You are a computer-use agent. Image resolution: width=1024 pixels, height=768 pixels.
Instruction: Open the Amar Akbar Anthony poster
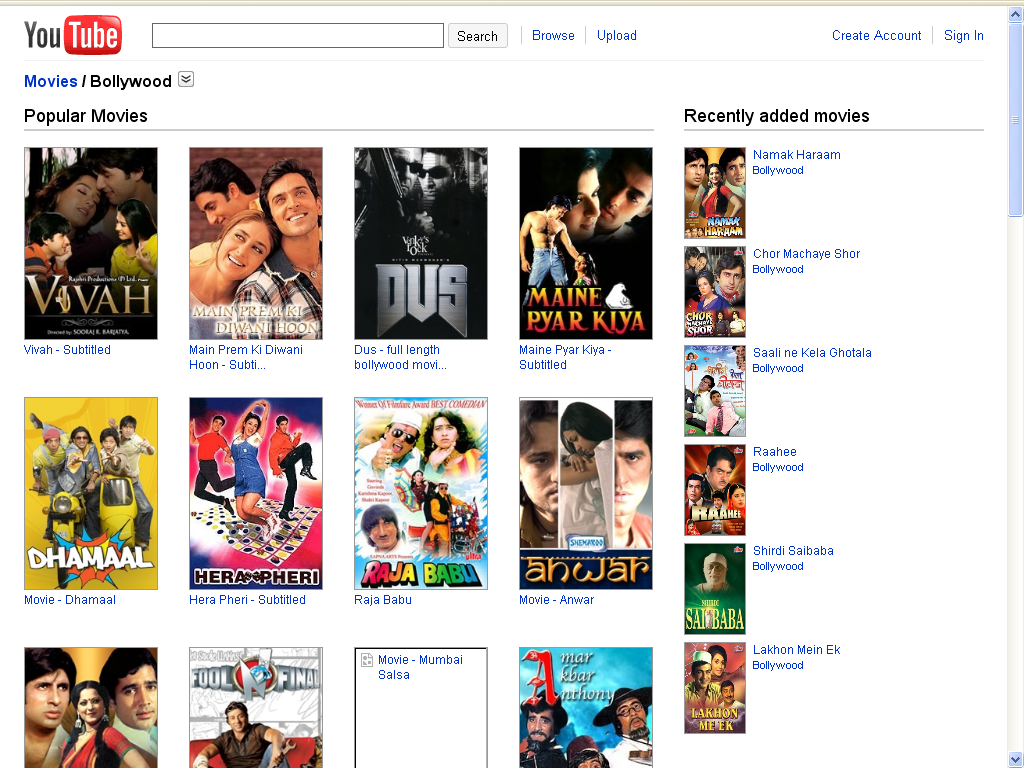pyautogui.click(x=586, y=707)
